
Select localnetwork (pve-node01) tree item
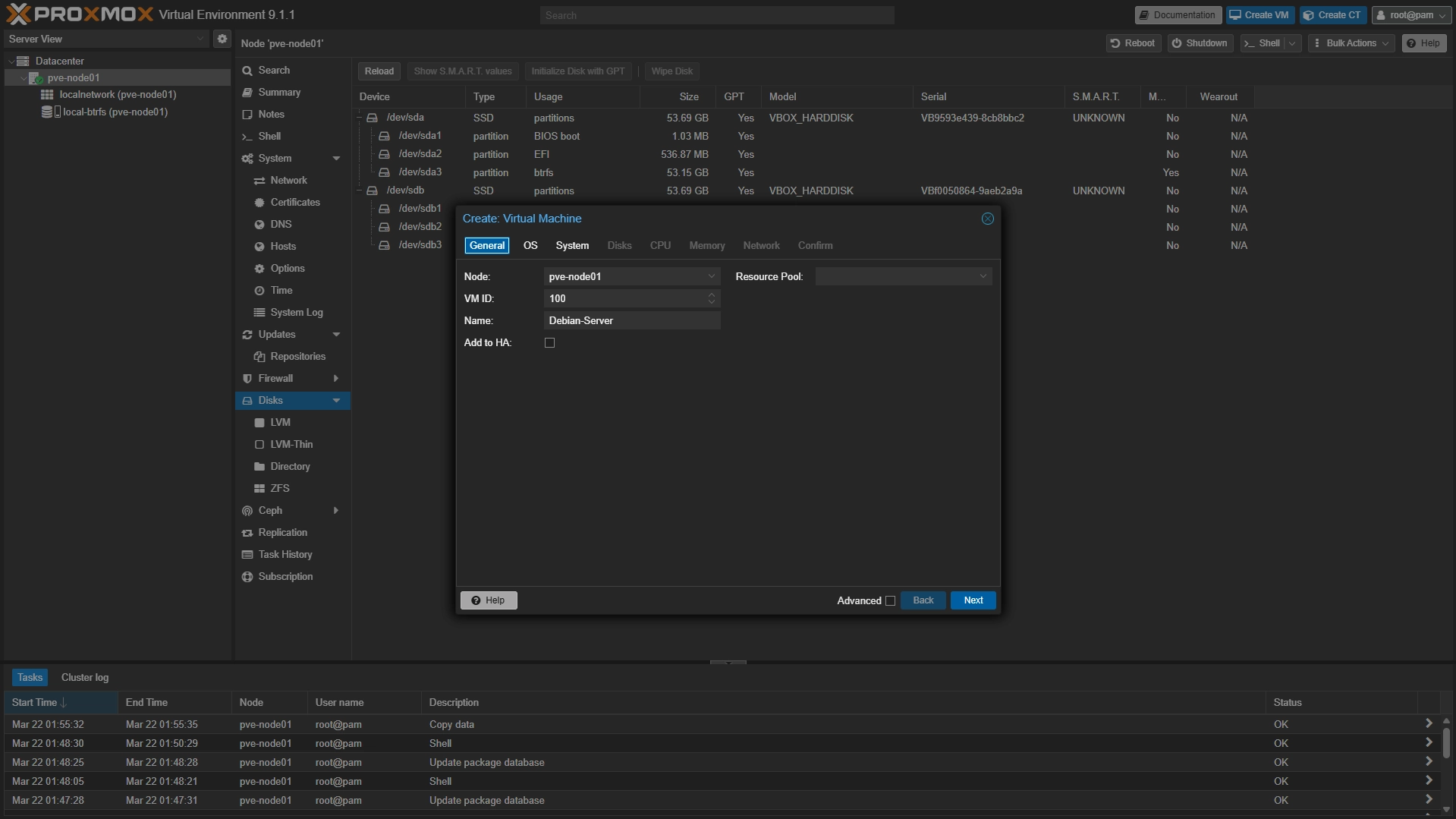[118, 94]
